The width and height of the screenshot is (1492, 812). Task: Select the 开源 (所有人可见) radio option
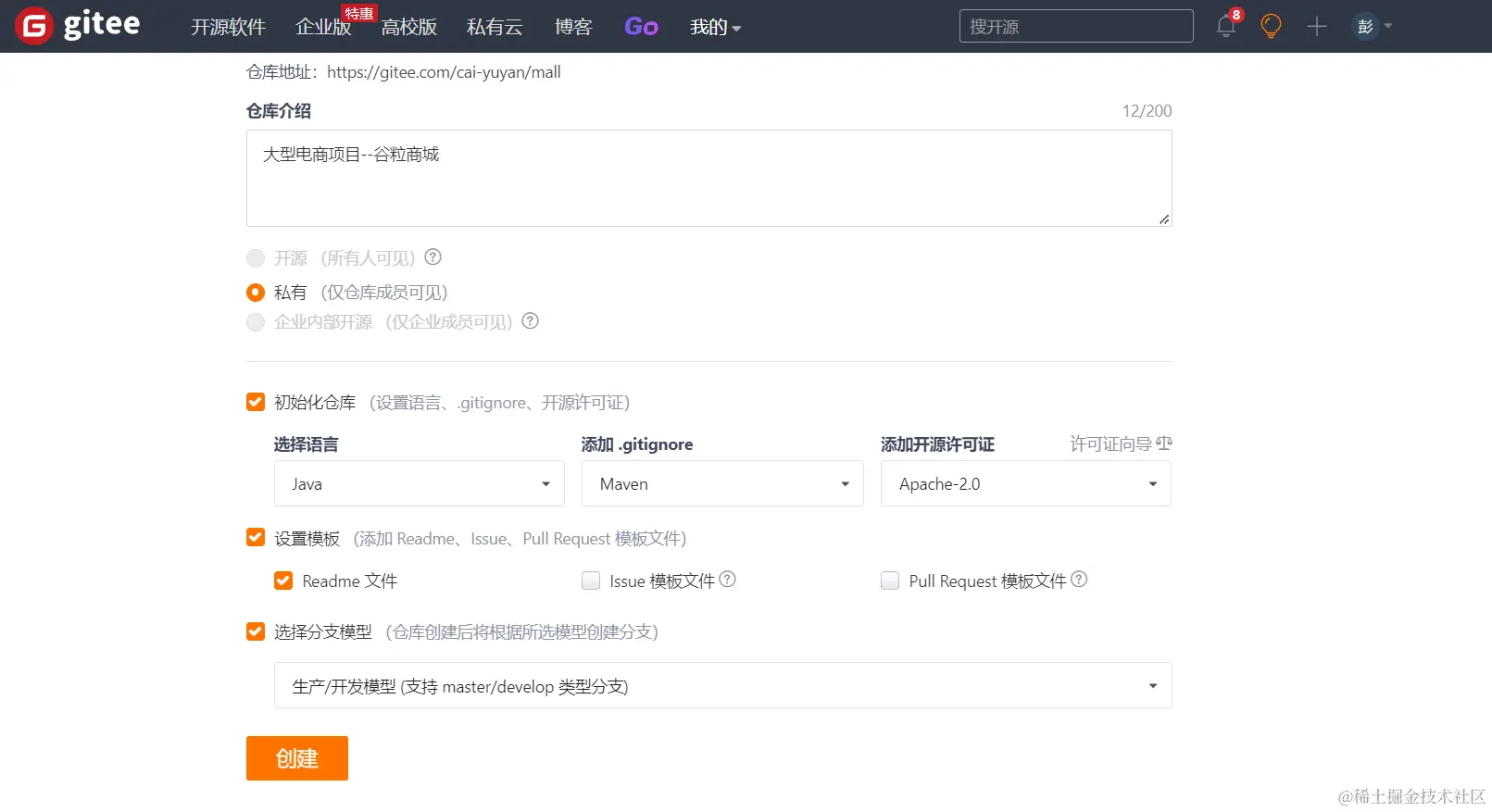(256, 258)
